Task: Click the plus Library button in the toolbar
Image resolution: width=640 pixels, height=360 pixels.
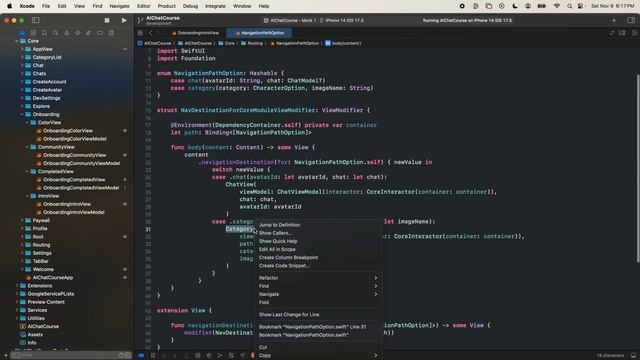Action: click(x=614, y=20)
